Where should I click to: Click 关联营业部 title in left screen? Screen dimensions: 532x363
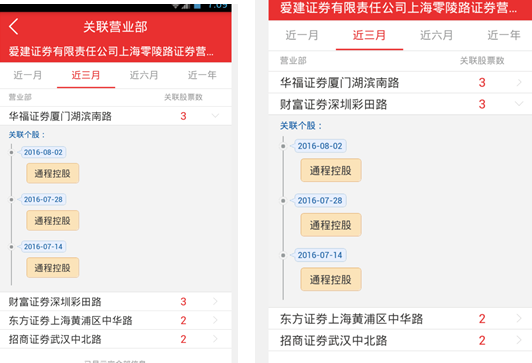[x=115, y=27]
